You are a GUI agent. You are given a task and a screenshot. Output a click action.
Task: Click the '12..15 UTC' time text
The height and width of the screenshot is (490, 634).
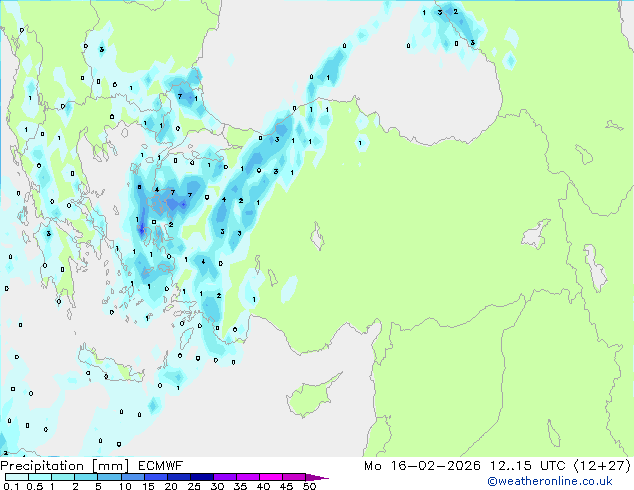point(528,466)
